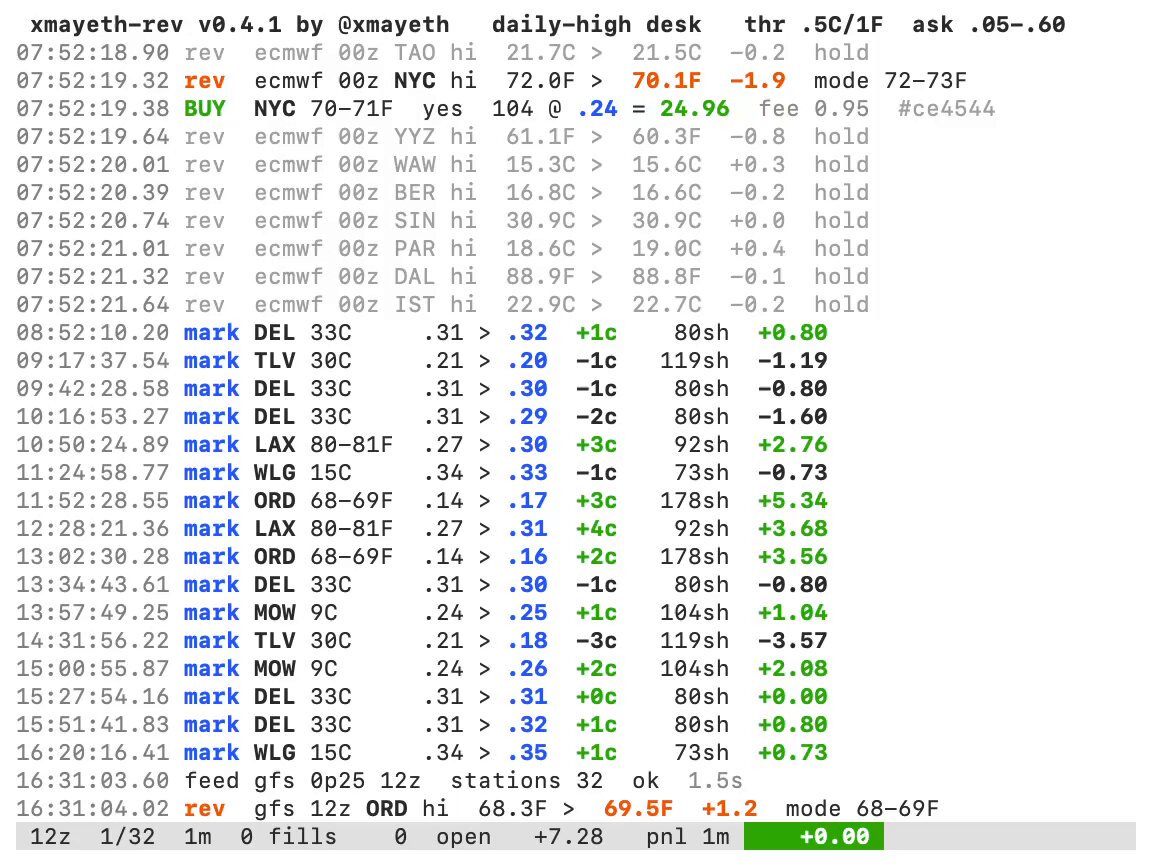Select the blue ".29" price

click(x=527, y=417)
